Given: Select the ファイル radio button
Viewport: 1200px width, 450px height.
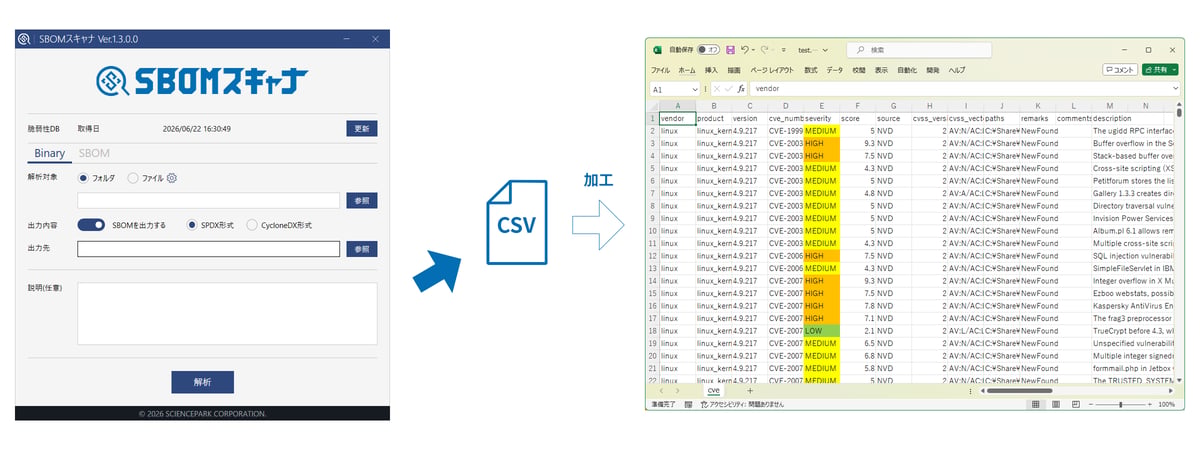Looking at the screenshot, I should (133, 178).
